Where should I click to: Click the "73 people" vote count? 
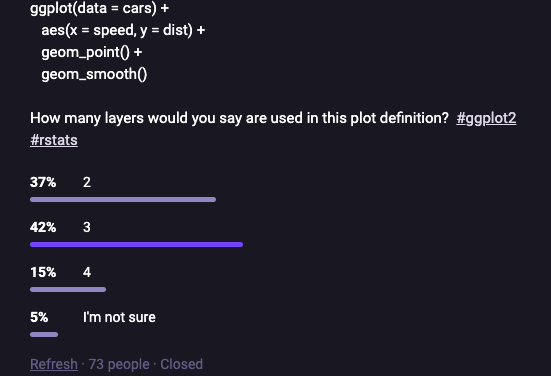(x=119, y=364)
